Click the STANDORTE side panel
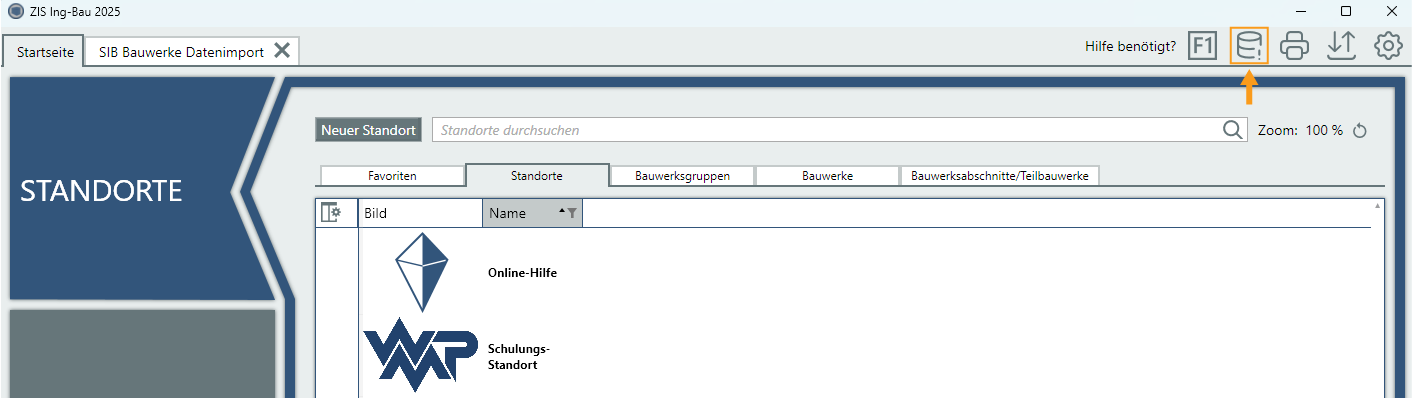 (142, 190)
